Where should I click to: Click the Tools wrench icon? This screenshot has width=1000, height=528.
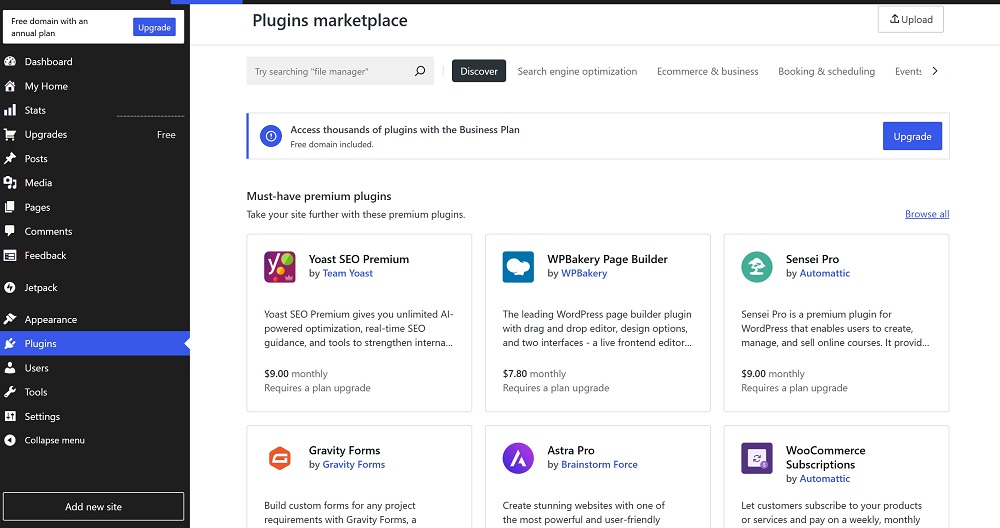coord(10,392)
